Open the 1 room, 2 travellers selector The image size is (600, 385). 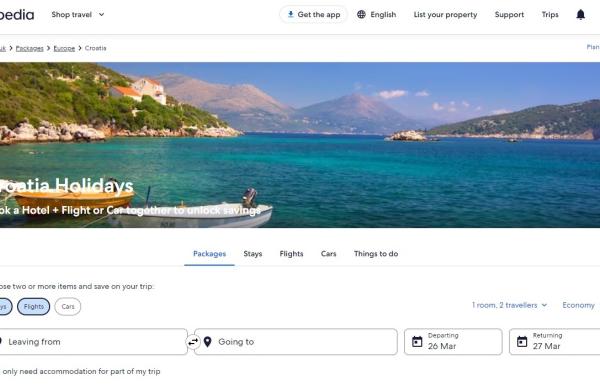[509, 305]
